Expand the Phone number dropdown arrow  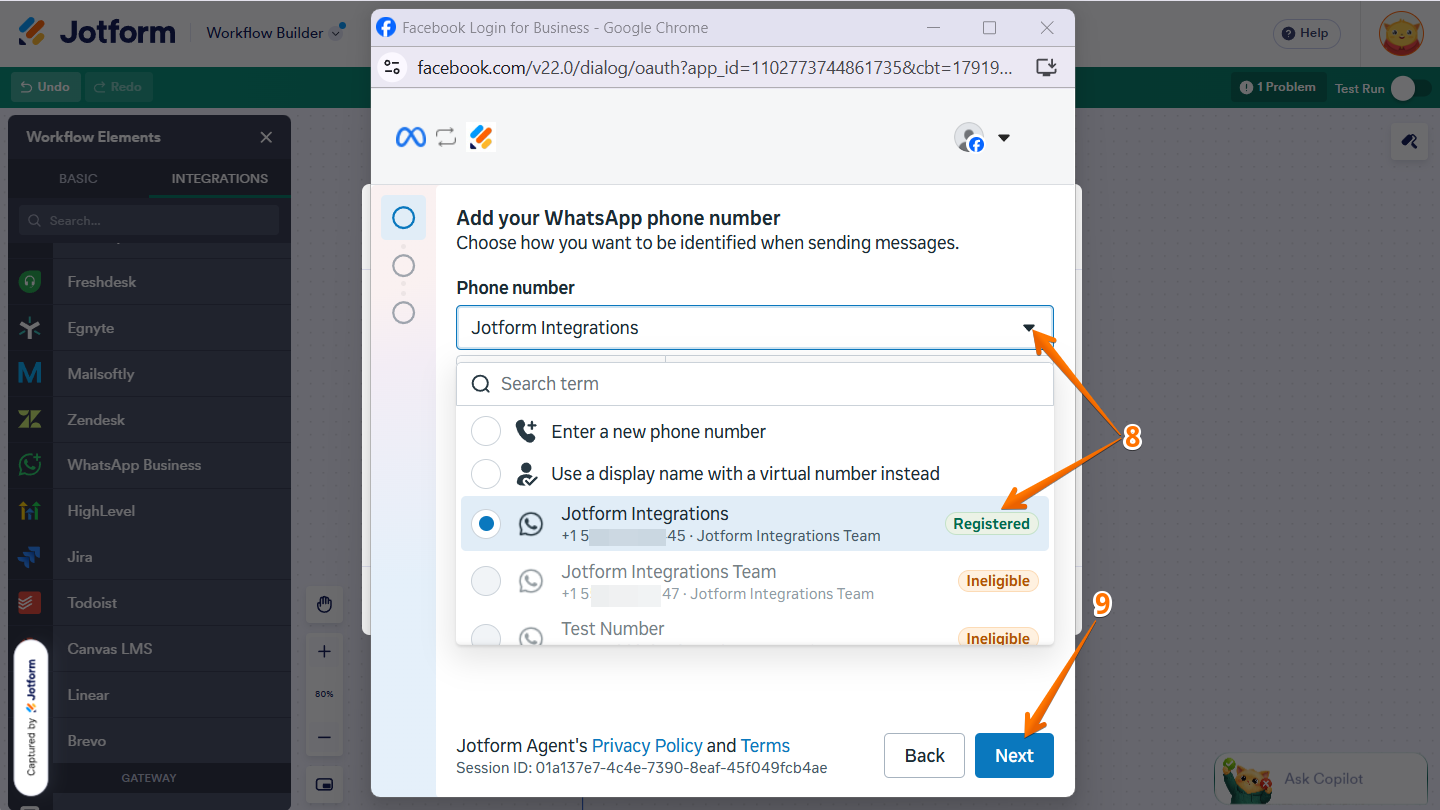coord(1029,328)
